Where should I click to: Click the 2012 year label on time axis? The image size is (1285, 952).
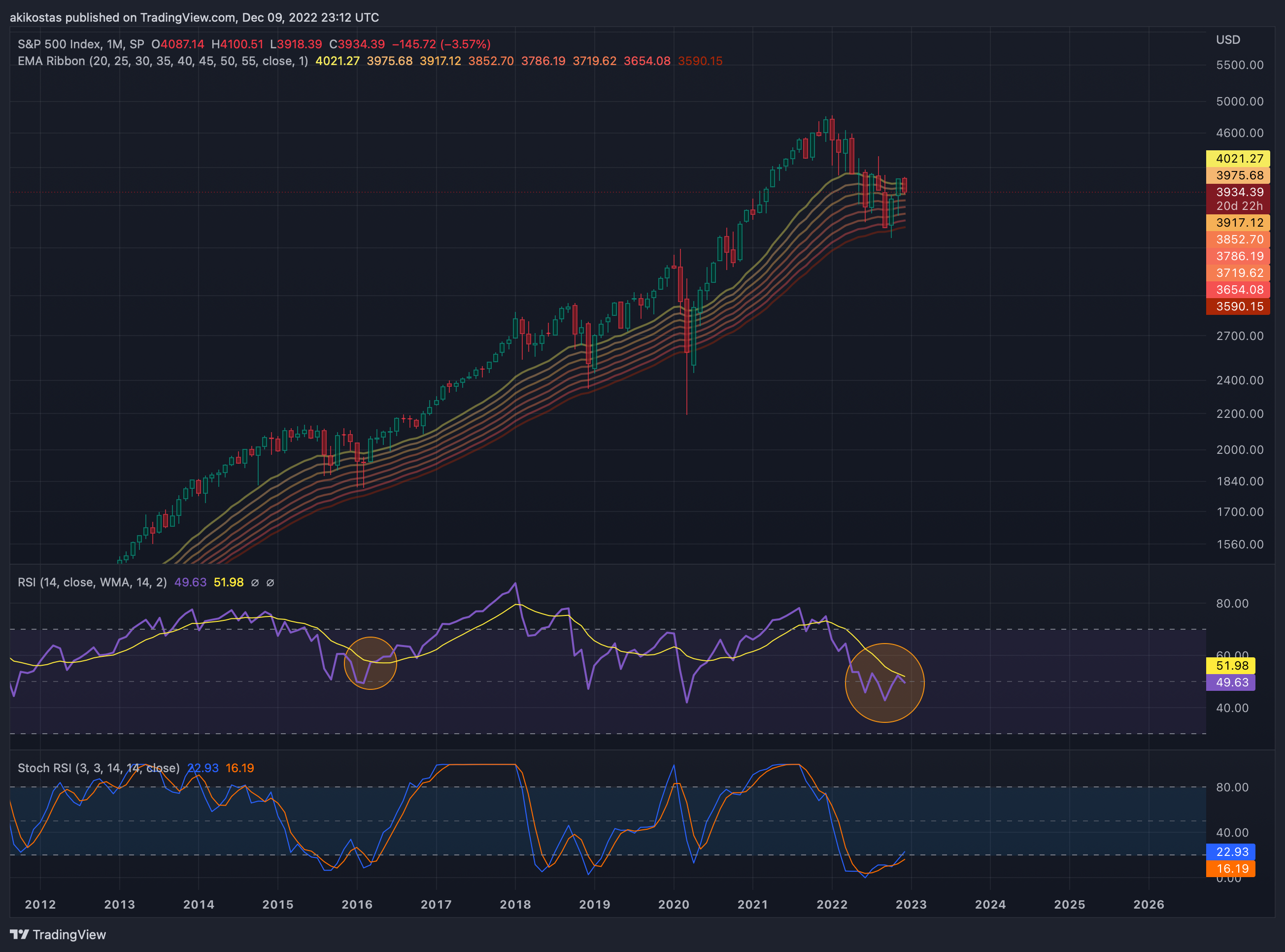click(x=40, y=904)
